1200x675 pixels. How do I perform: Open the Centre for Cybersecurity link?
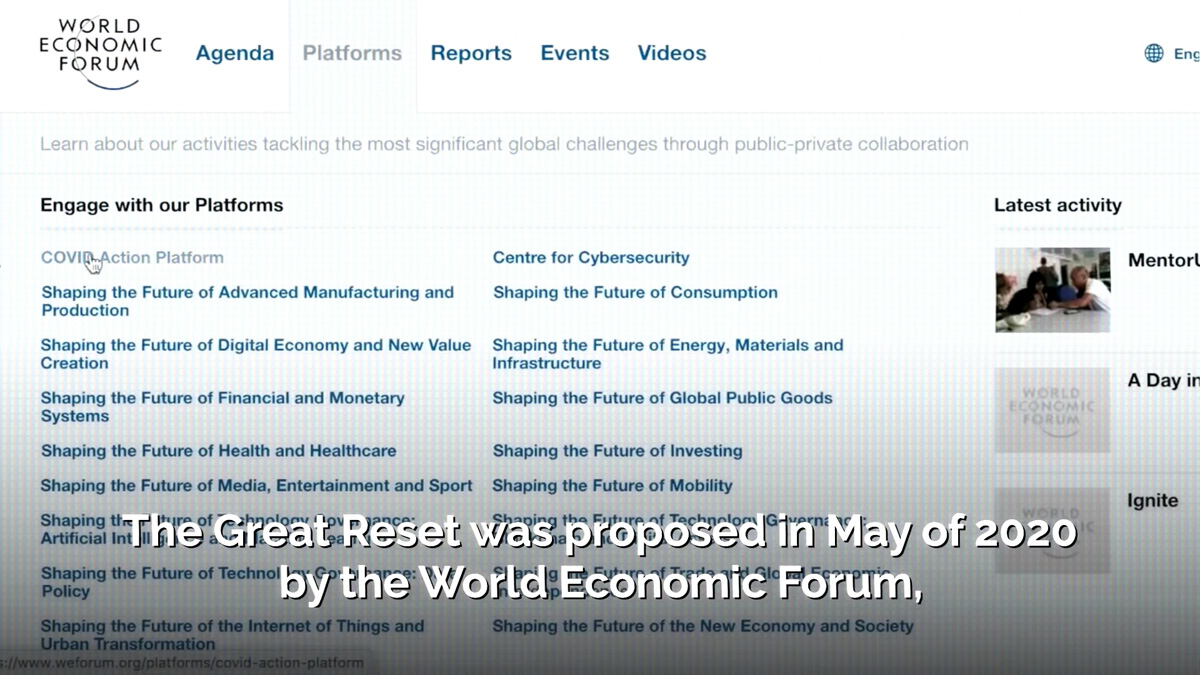(x=591, y=257)
